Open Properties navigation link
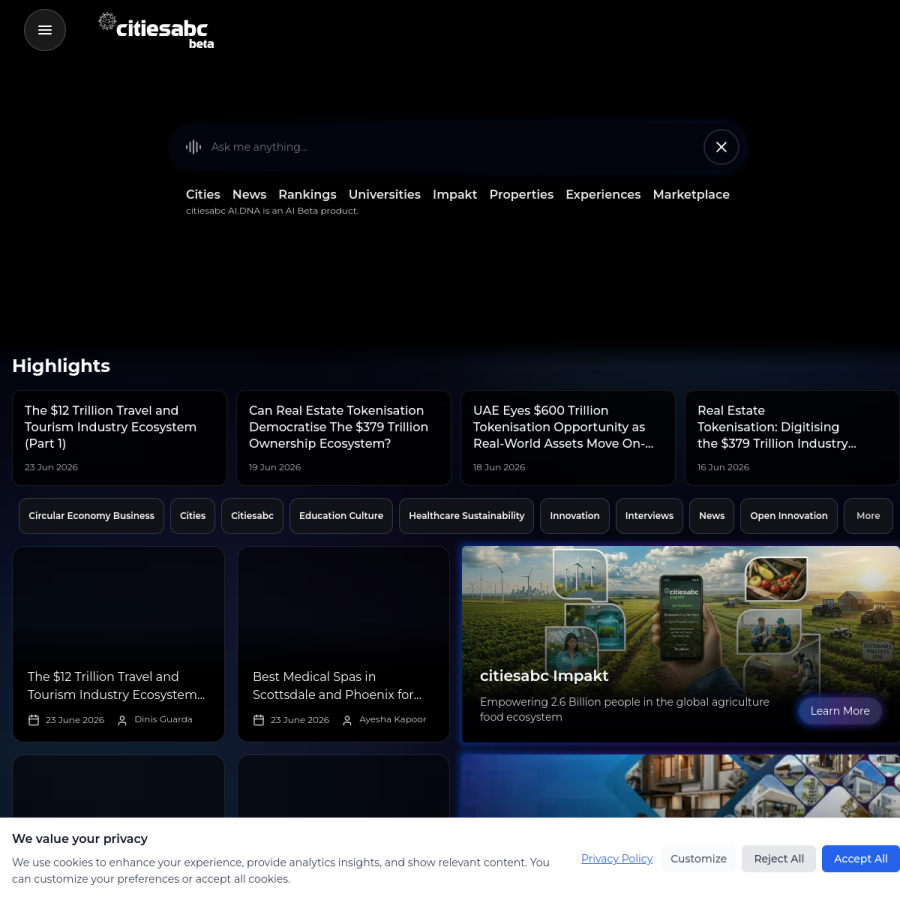The image size is (900, 900). tap(521, 195)
